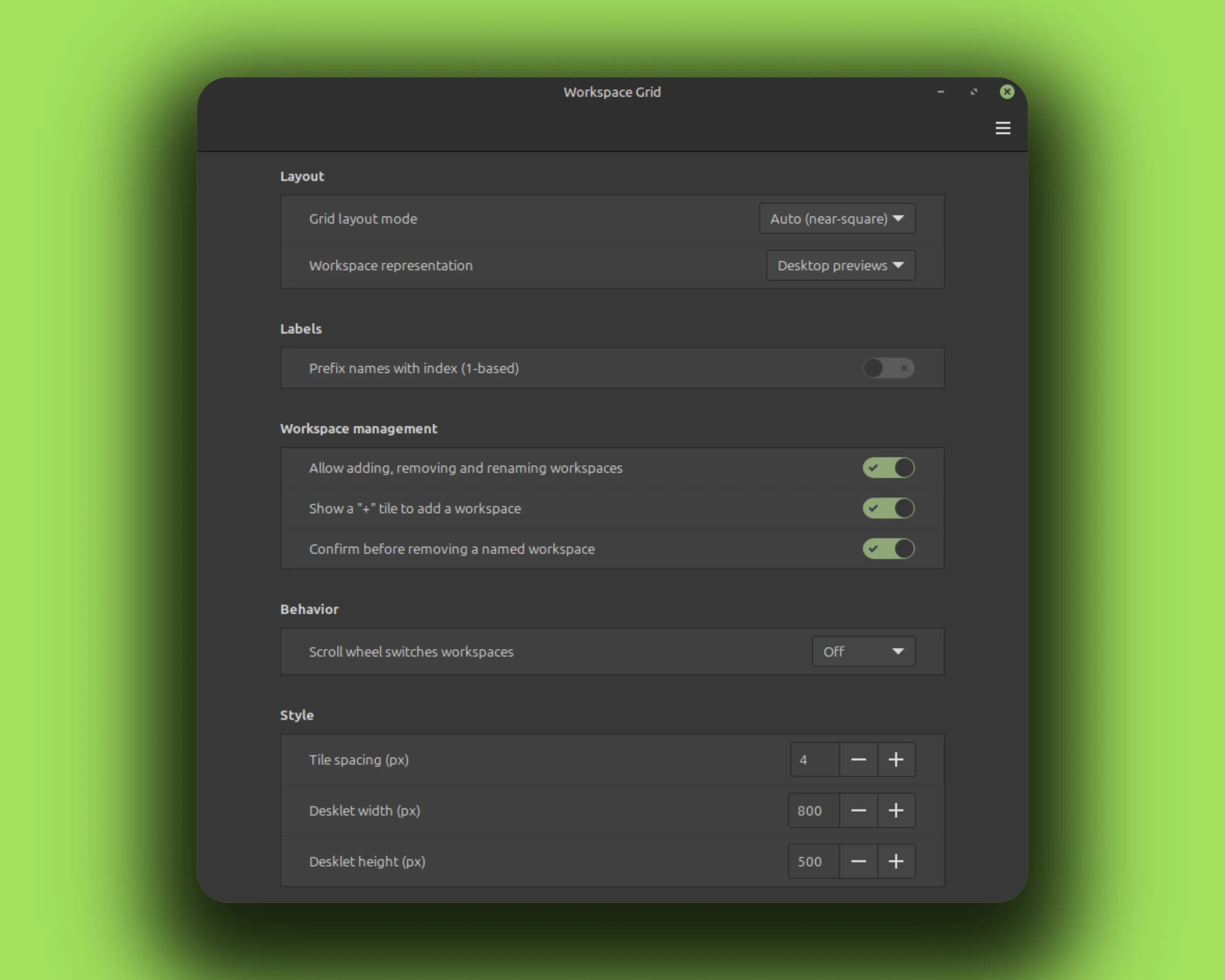Click the Workspace representation label

click(391, 265)
